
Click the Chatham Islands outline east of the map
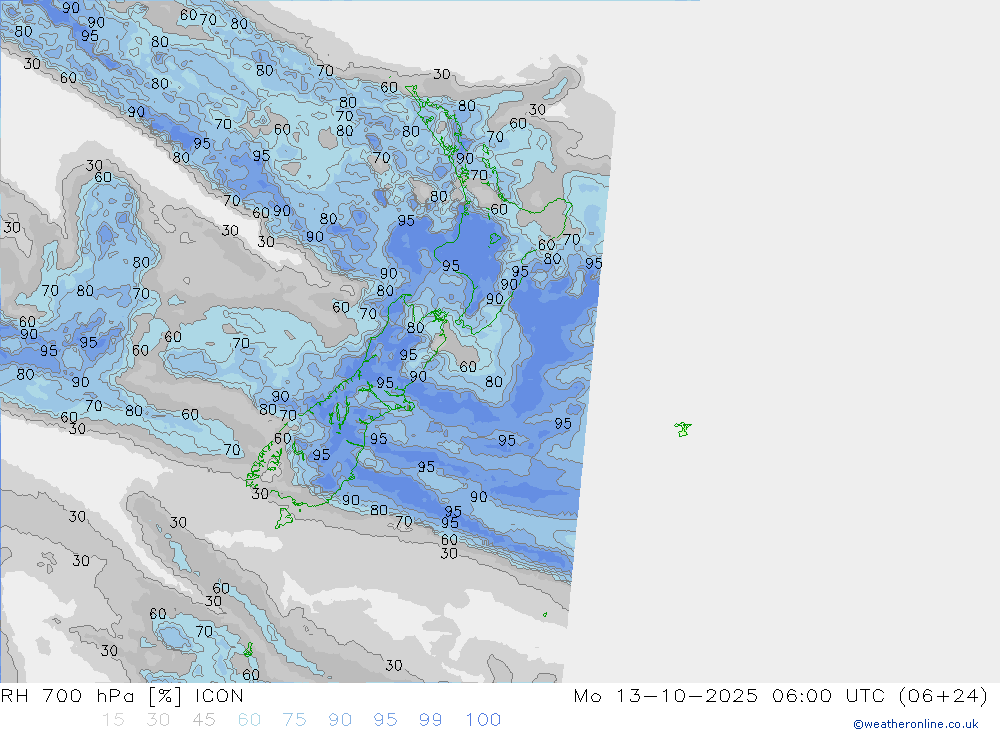(x=682, y=429)
